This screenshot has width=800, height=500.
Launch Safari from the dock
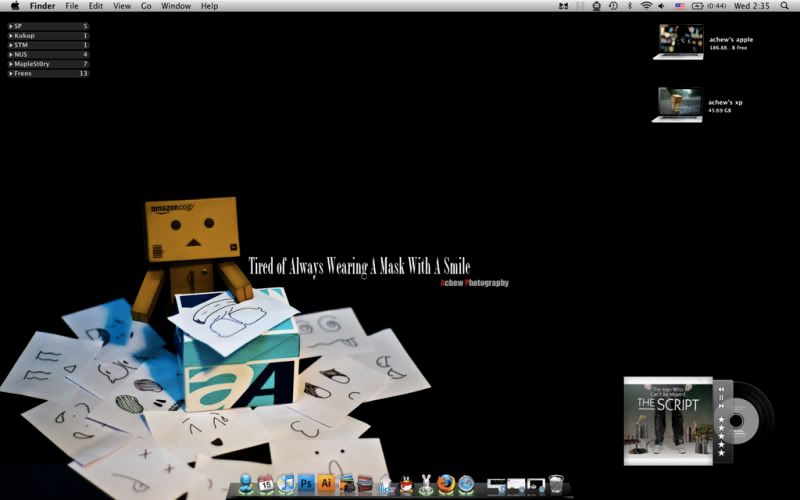pos(466,484)
